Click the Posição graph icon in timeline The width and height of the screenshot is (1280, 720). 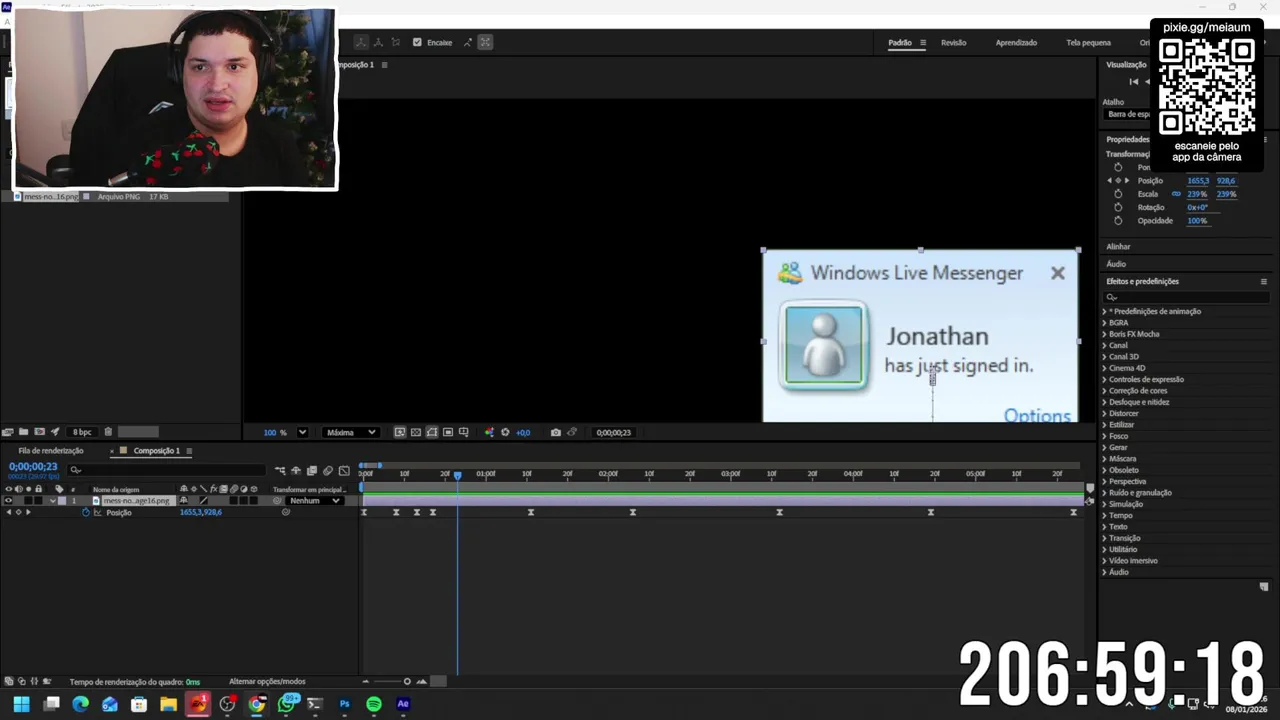tap(97, 512)
